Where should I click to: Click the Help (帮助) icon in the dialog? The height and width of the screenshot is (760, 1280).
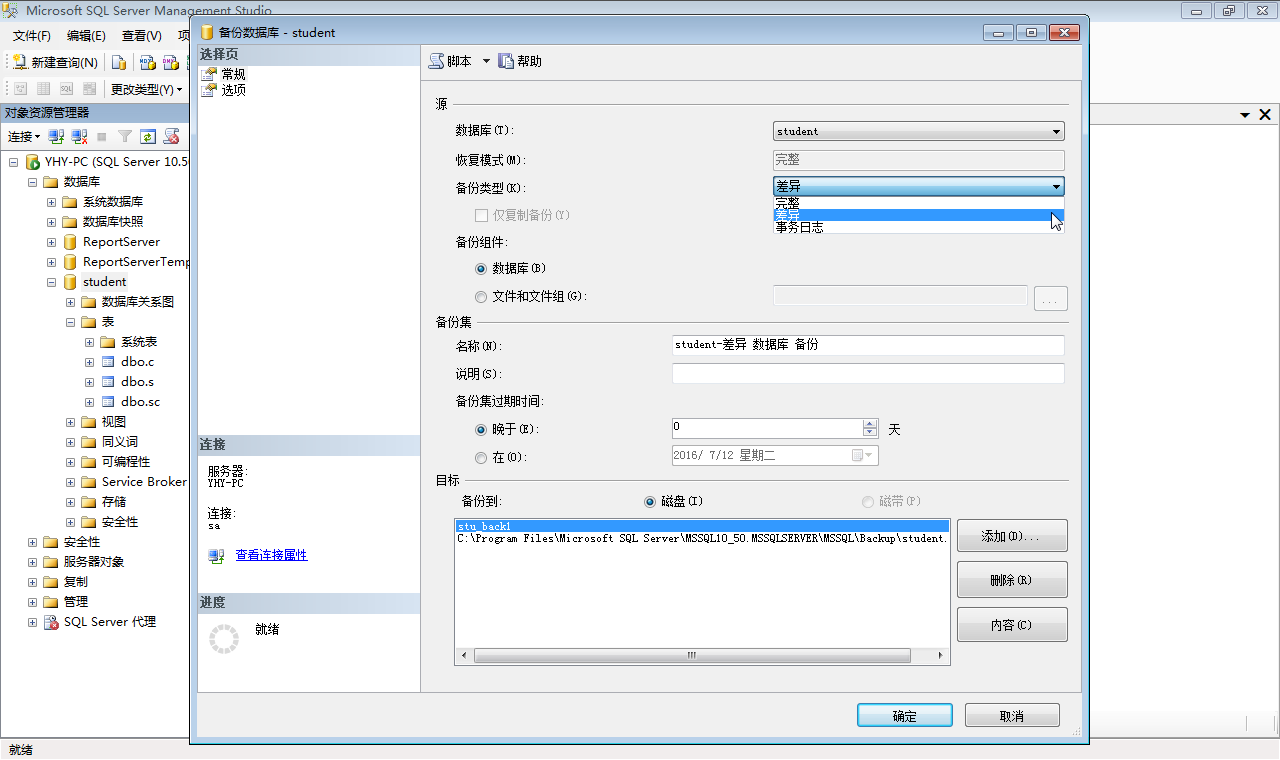click(506, 61)
